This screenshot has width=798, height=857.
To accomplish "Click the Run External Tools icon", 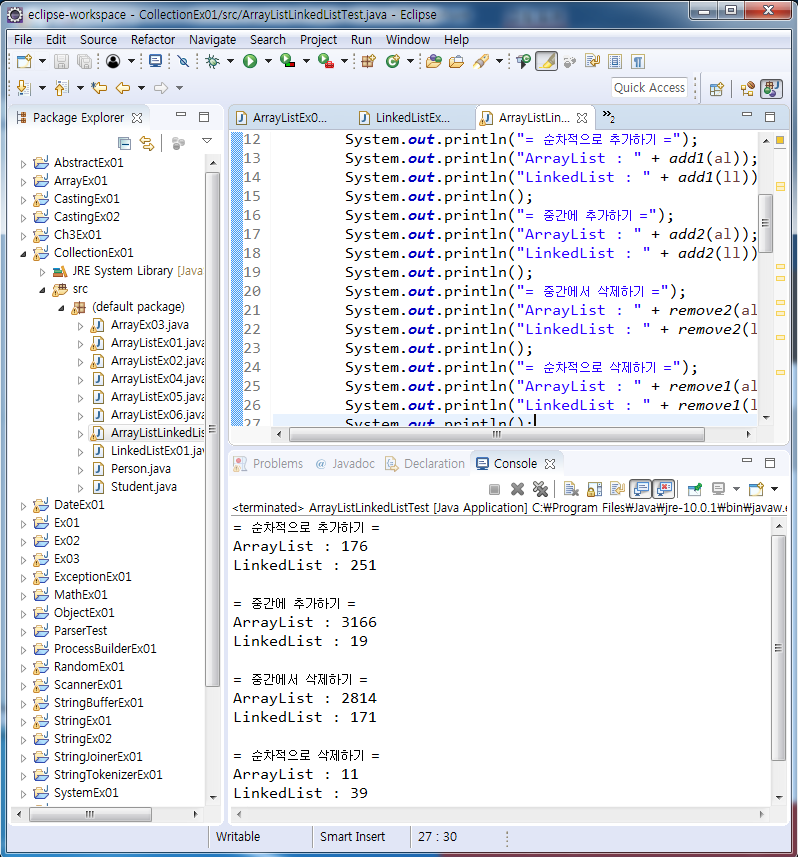I will (x=326, y=61).
